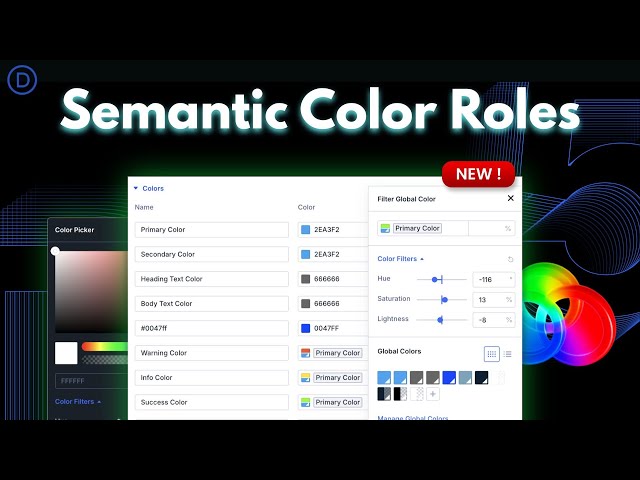Click the Lightness slider handle
The height and width of the screenshot is (480, 640).
pos(440,320)
